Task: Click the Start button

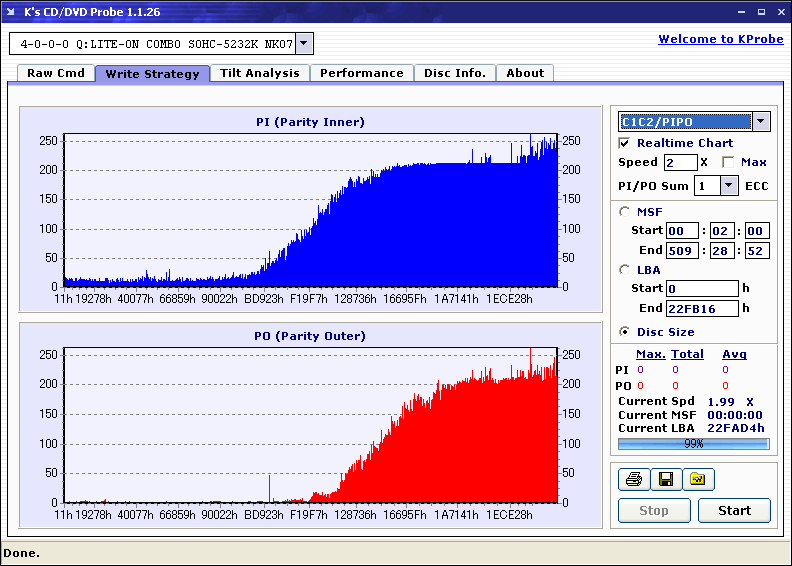Action: coord(734,510)
